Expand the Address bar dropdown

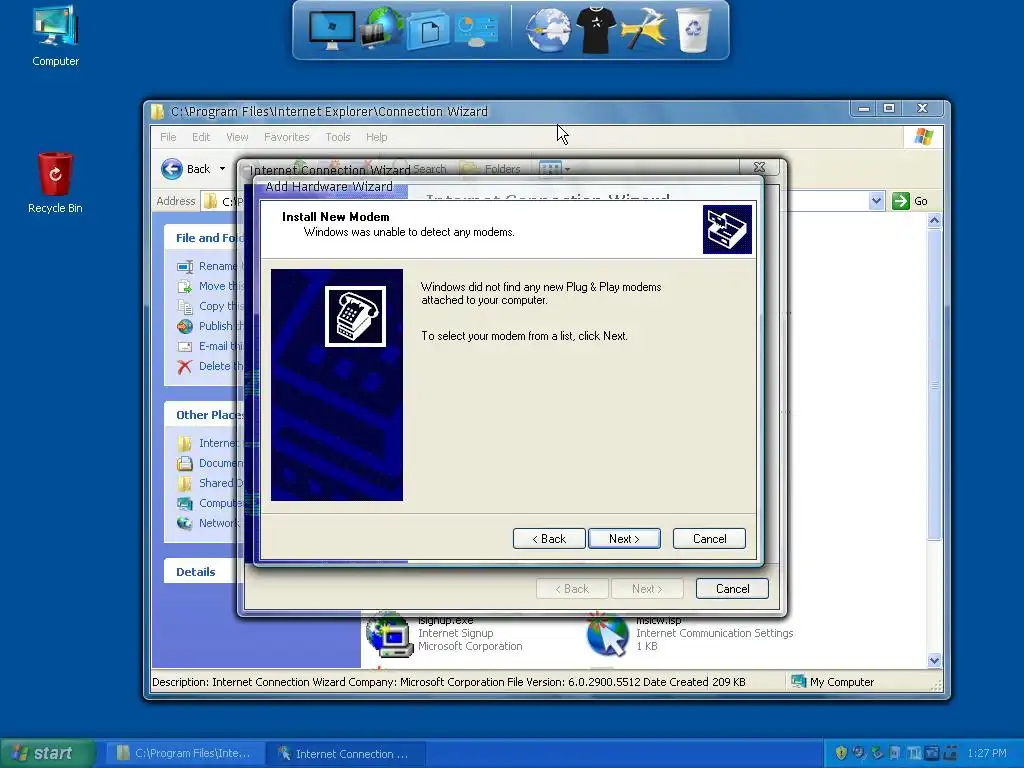coord(876,201)
